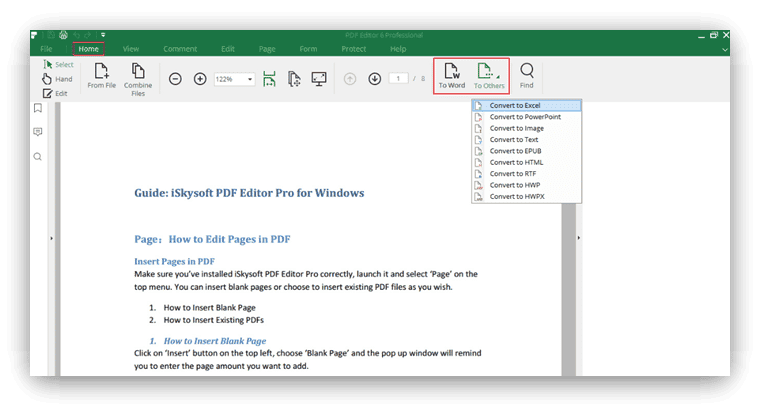Open the bookmarks side panel
The image size is (760, 411).
(x=38, y=108)
